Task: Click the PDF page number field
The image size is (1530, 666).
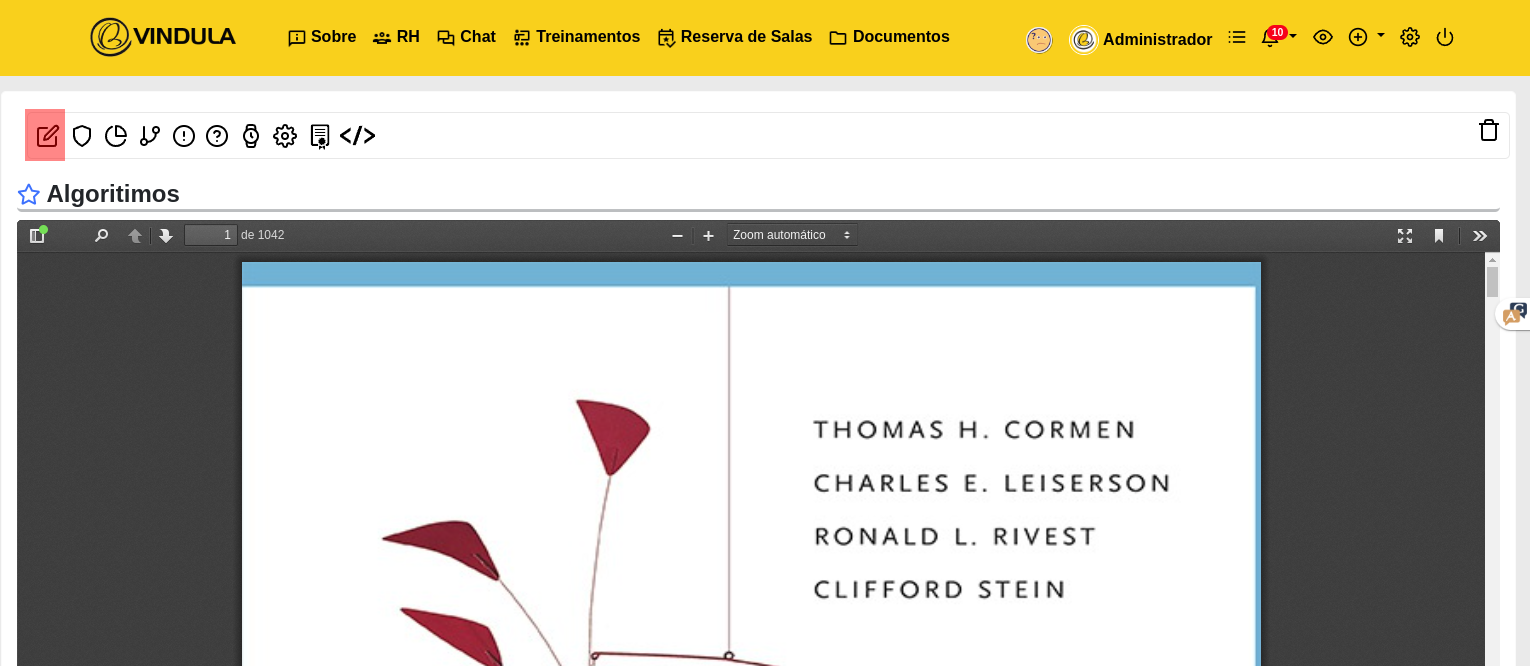Action: coord(210,235)
